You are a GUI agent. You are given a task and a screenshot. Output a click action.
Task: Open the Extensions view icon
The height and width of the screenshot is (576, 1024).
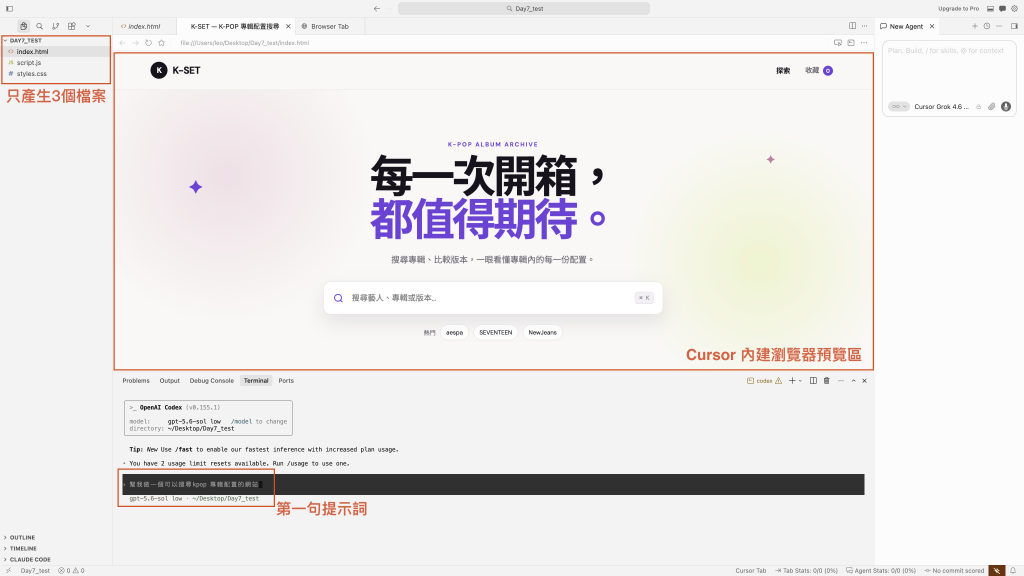pyautogui.click(x=72, y=26)
